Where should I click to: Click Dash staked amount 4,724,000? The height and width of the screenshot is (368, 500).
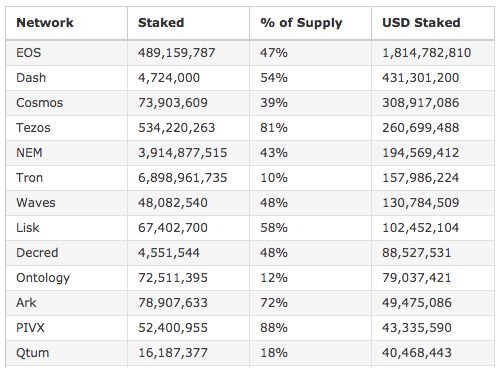coord(169,78)
